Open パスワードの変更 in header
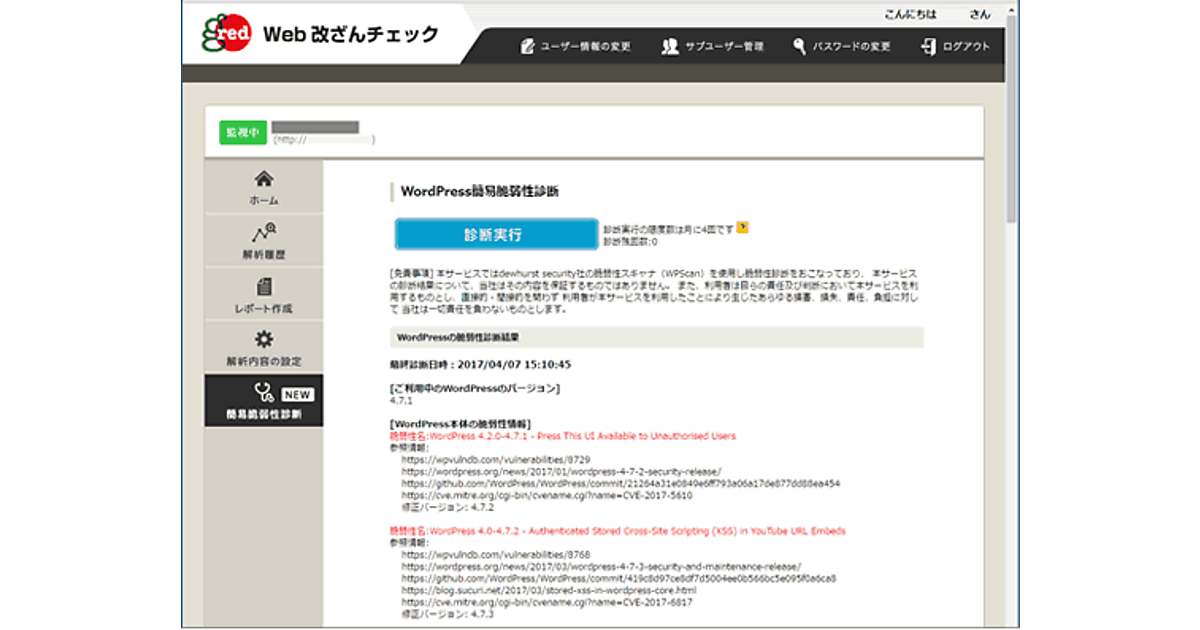The height and width of the screenshot is (630, 1200). pos(842,47)
